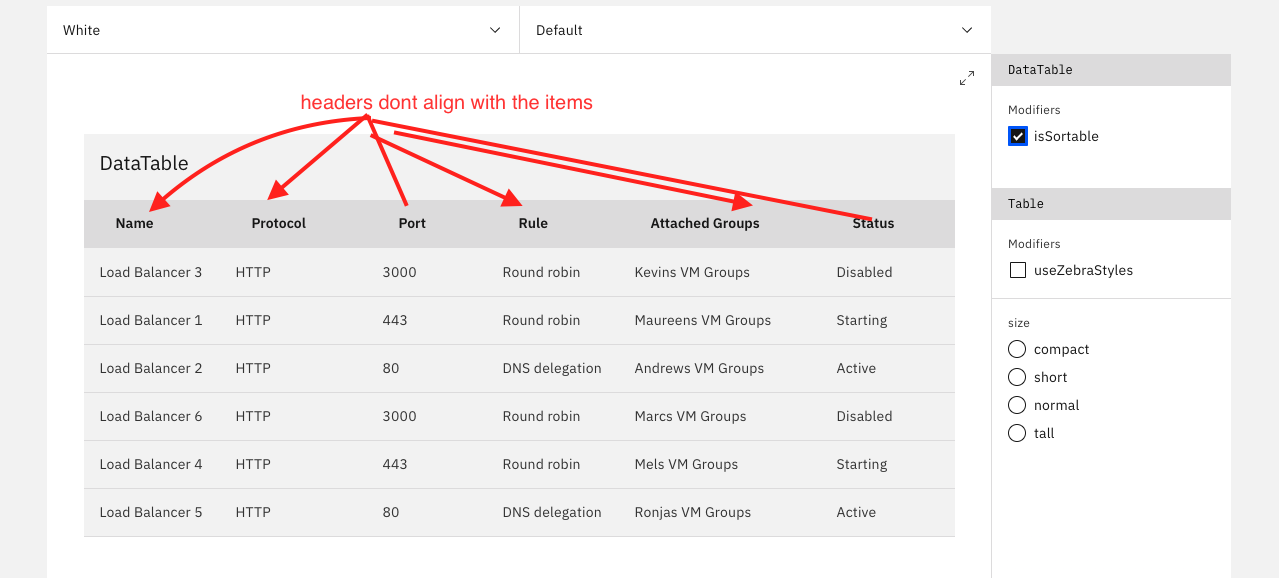
Task: Open the Default dropdown
Action: tap(755, 30)
